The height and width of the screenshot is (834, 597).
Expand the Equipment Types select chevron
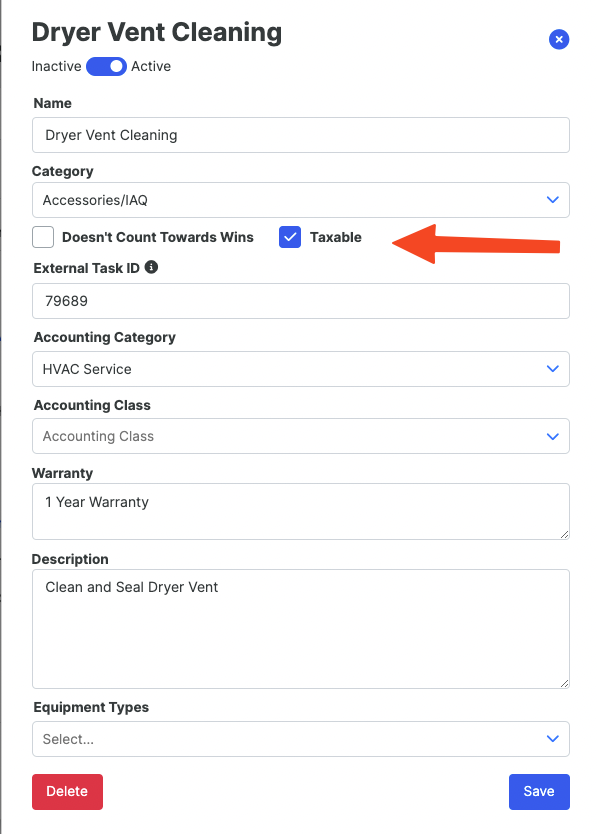[553, 739]
